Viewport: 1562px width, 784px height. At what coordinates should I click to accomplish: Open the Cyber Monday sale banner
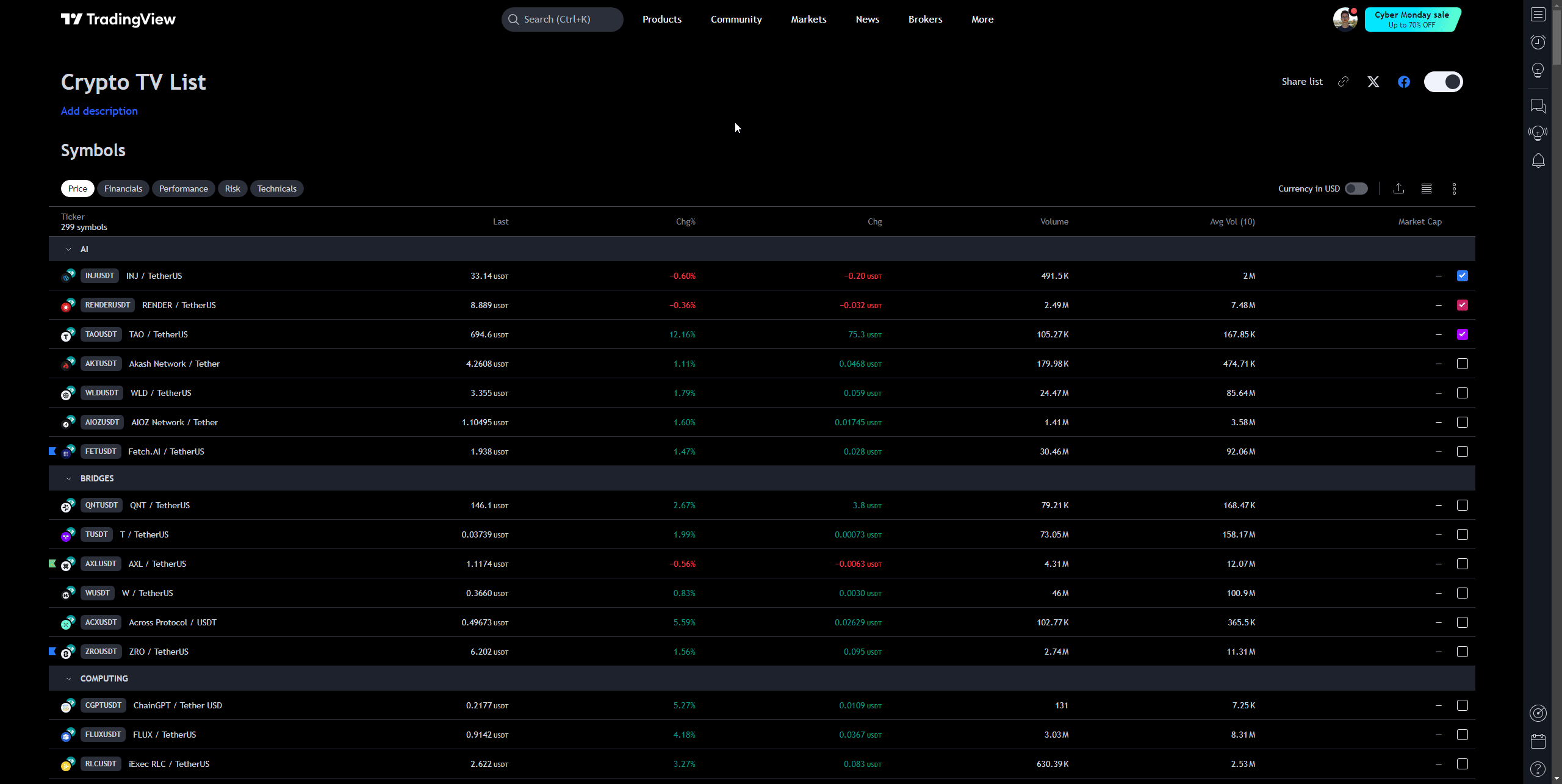coord(1412,20)
